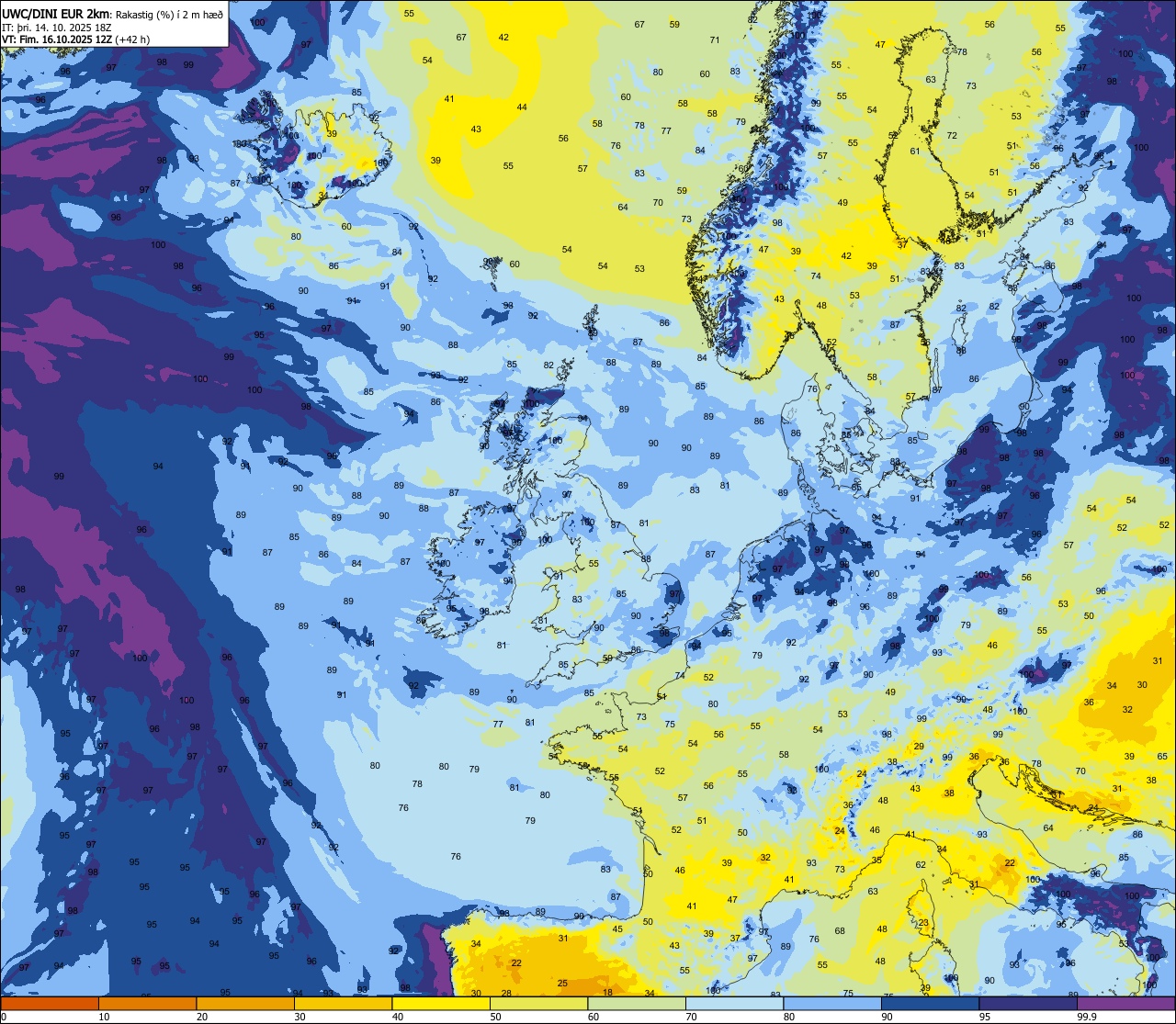Click the initialization time line starting with IT:

click(57, 28)
